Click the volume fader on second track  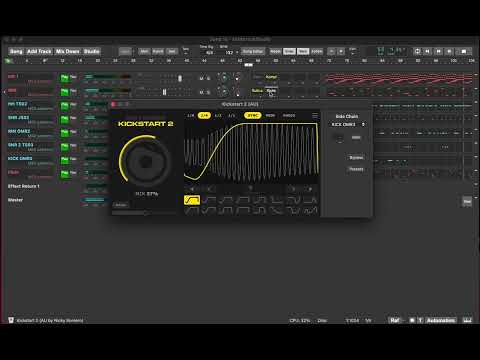pyautogui.click(x=164, y=92)
